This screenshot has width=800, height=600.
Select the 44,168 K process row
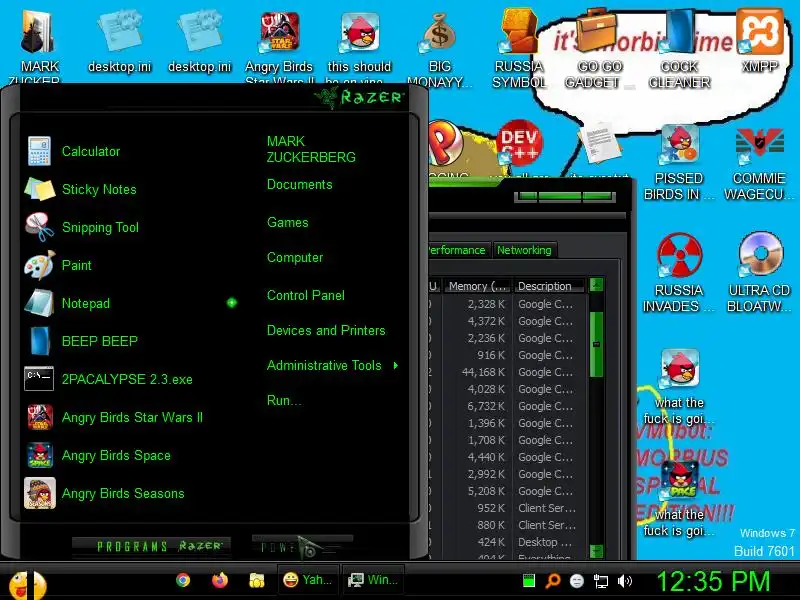[x=507, y=372]
